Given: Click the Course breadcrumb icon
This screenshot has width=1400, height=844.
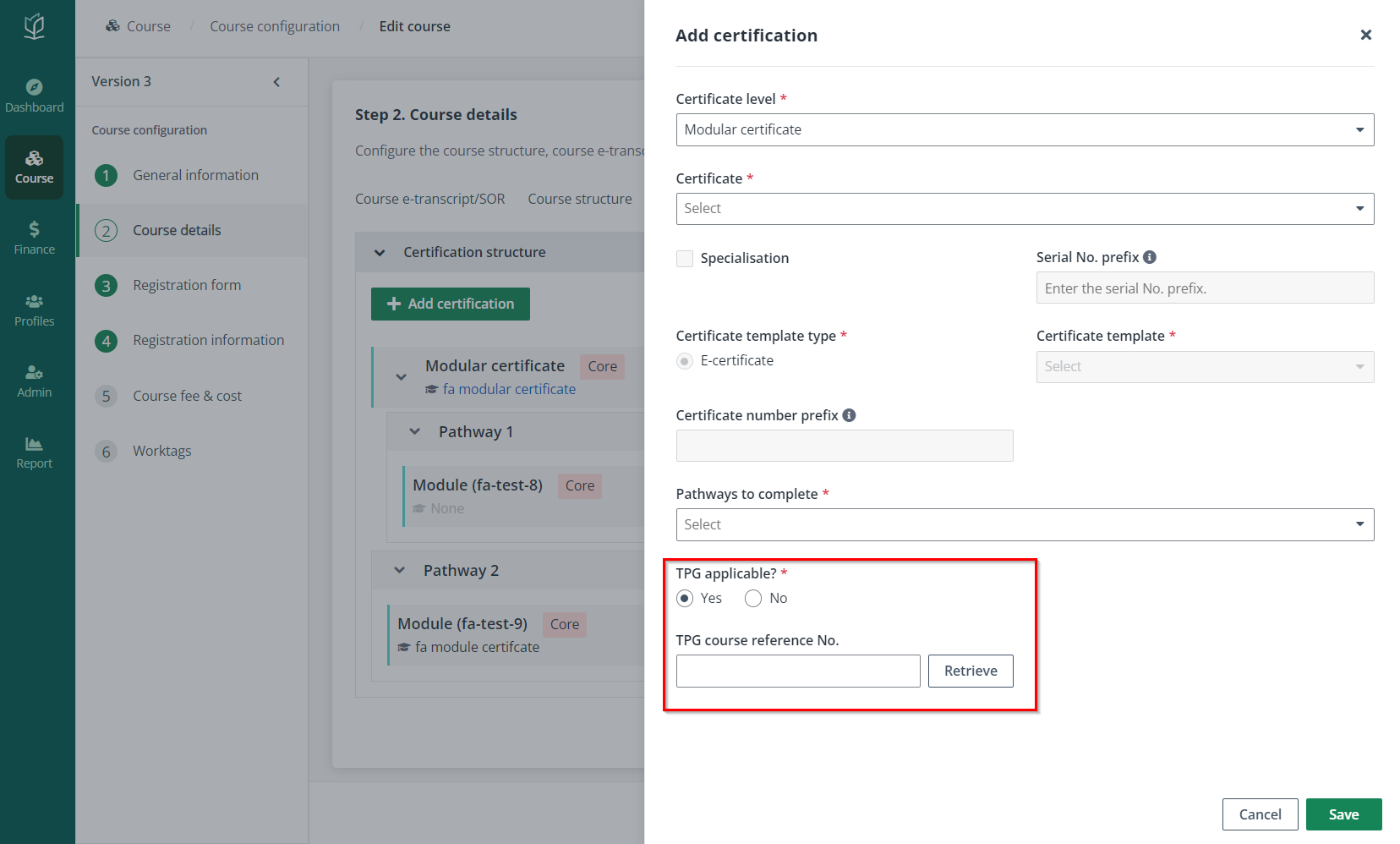Looking at the screenshot, I should tap(112, 26).
